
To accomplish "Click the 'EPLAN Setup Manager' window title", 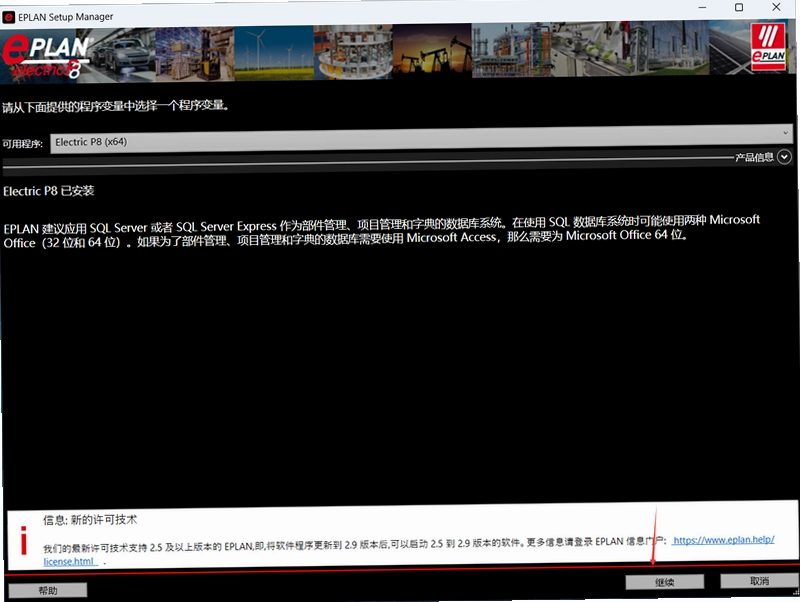I will point(65,17).
